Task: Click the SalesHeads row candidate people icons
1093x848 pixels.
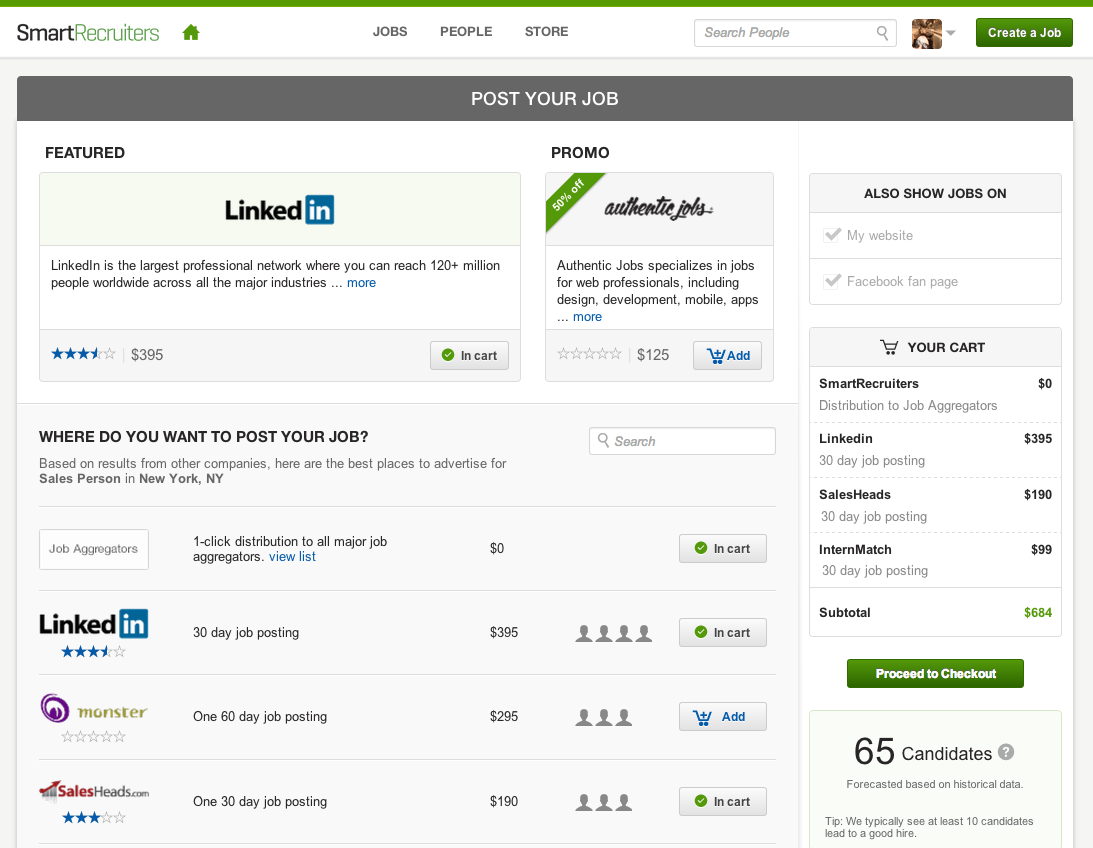Action: pos(604,802)
